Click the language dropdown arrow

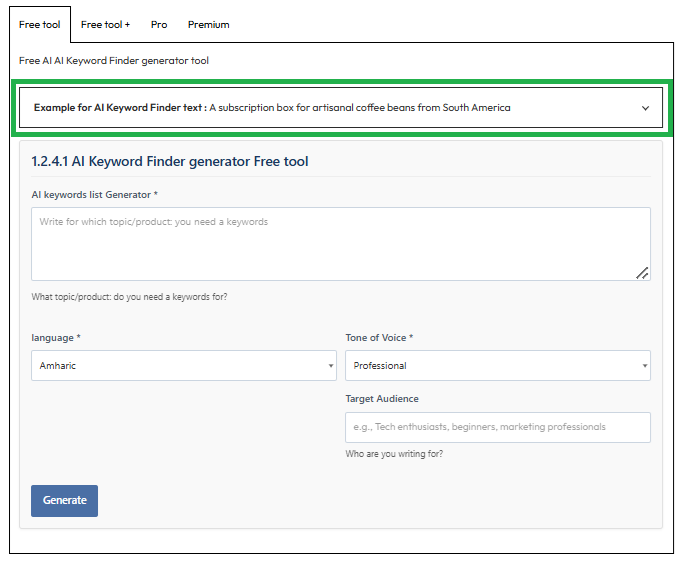tap(331, 366)
